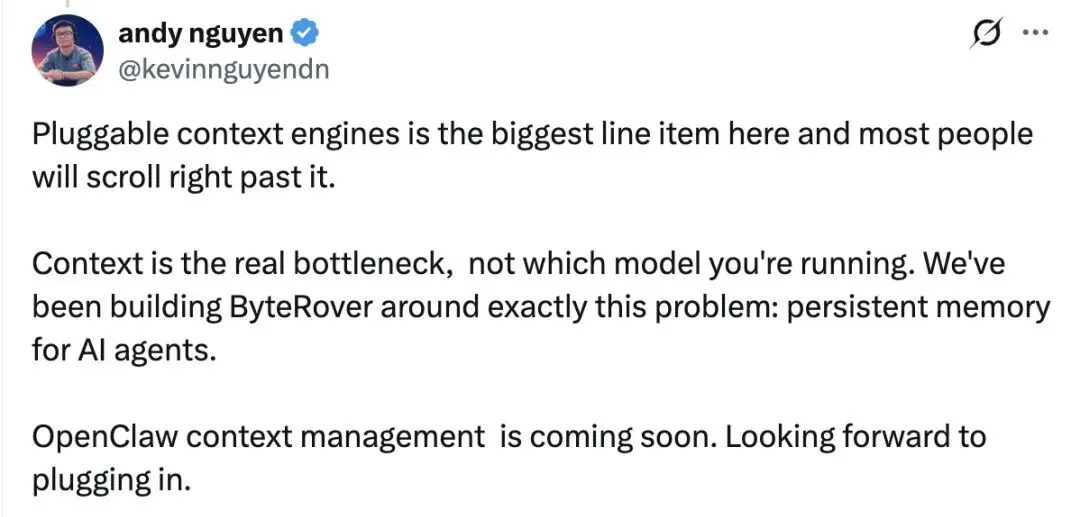Open the andy nguyen display name link

tap(200, 32)
